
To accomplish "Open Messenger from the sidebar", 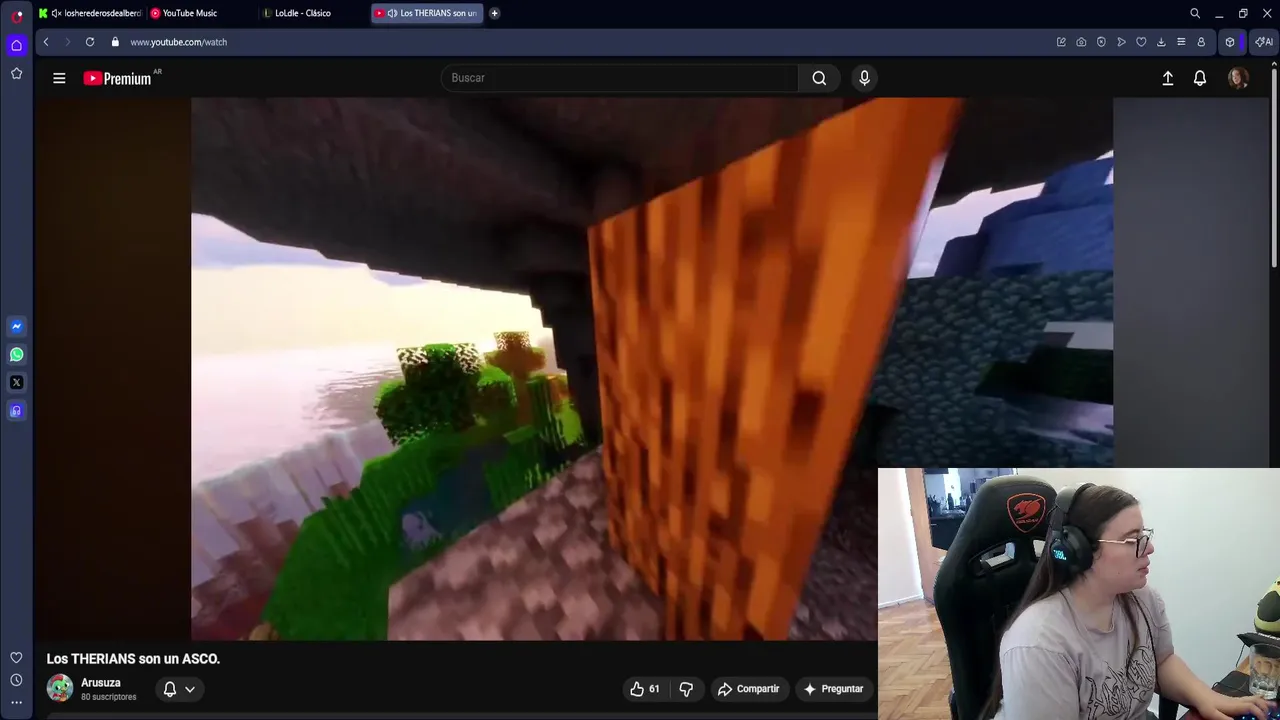I will tap(16, 326).
